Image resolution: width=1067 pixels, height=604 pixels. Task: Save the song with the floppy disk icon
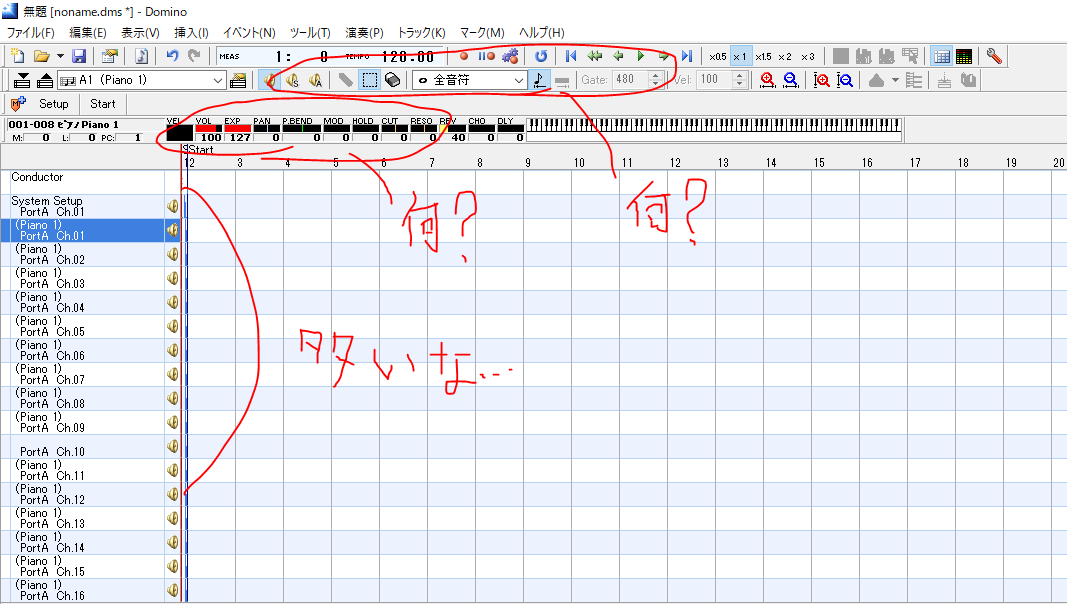pyautogui.click(x=79, y=56)
